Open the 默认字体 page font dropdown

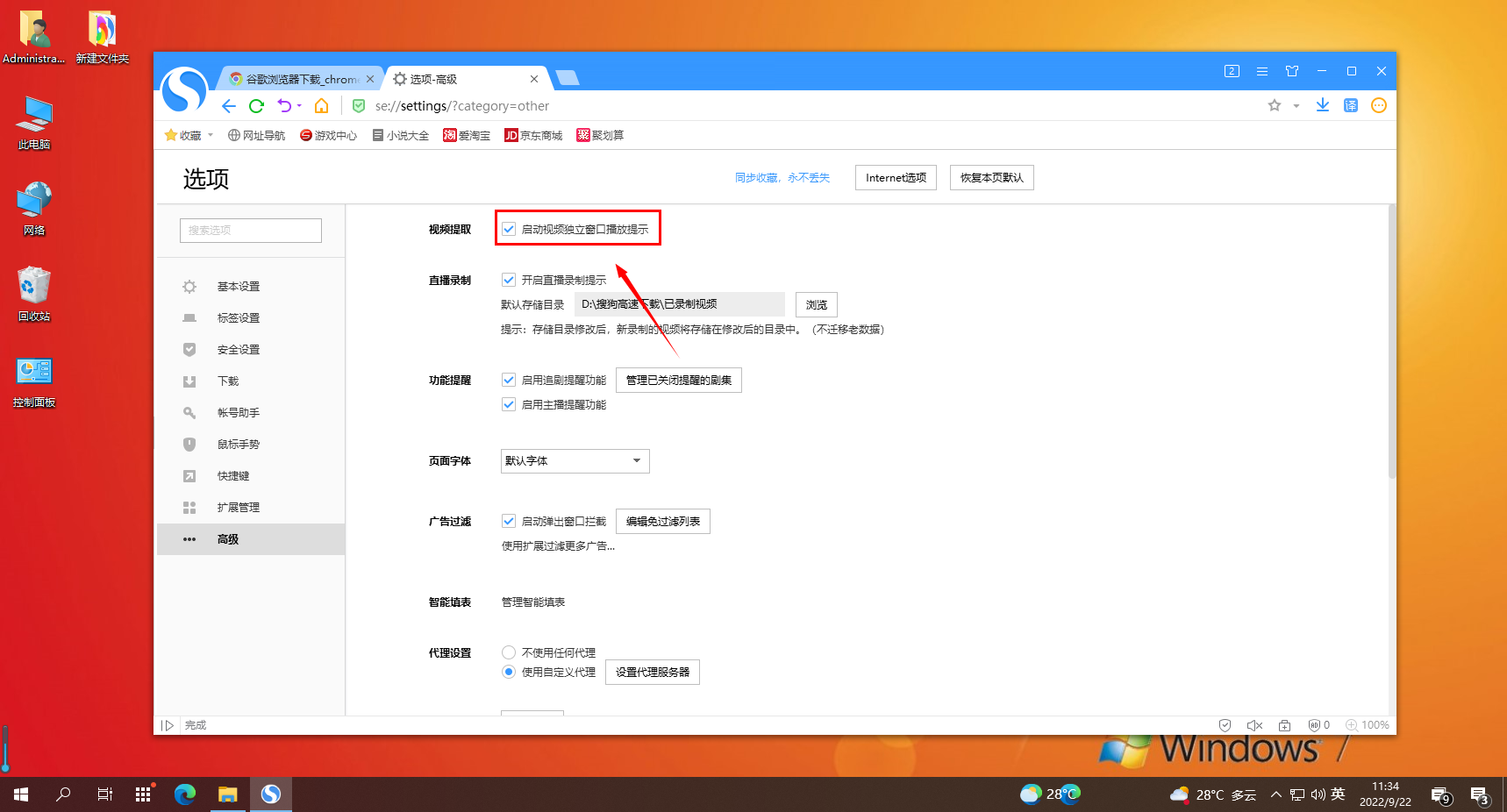pos(575,461)
